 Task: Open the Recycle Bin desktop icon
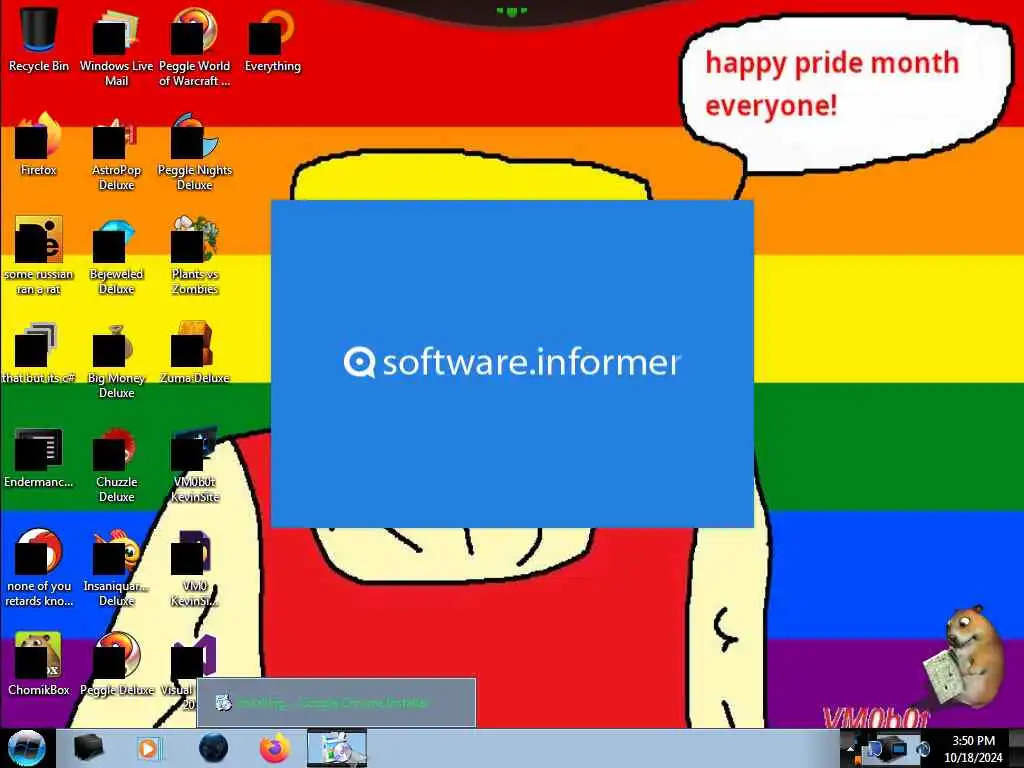pyautogui.click(x=39, y=40)
